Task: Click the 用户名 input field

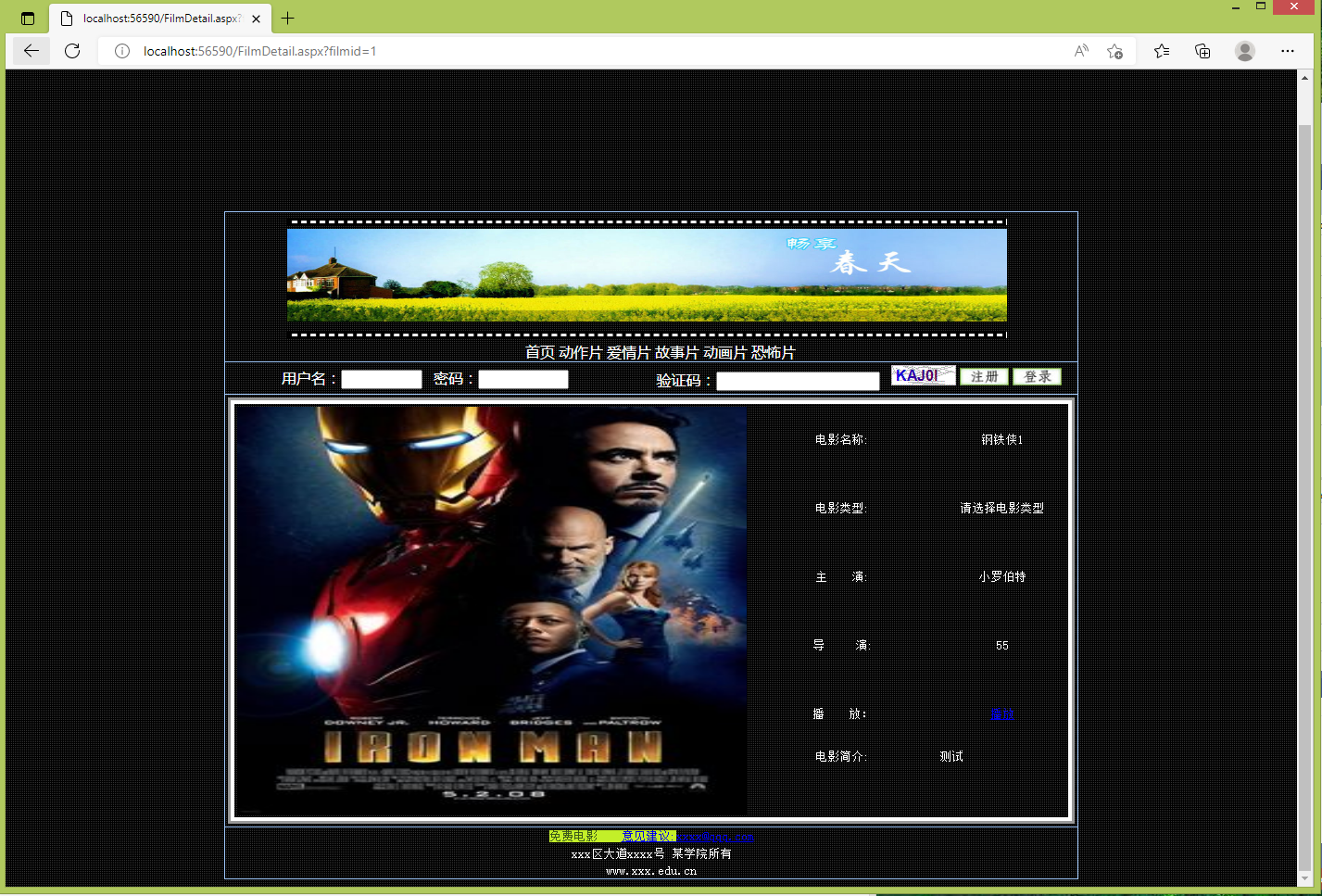Action: [x=382, y=379]
